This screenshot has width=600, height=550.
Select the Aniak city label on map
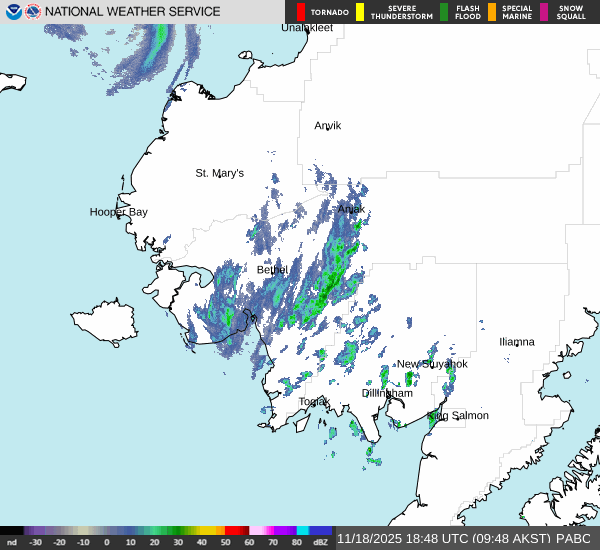pos(351,209)
